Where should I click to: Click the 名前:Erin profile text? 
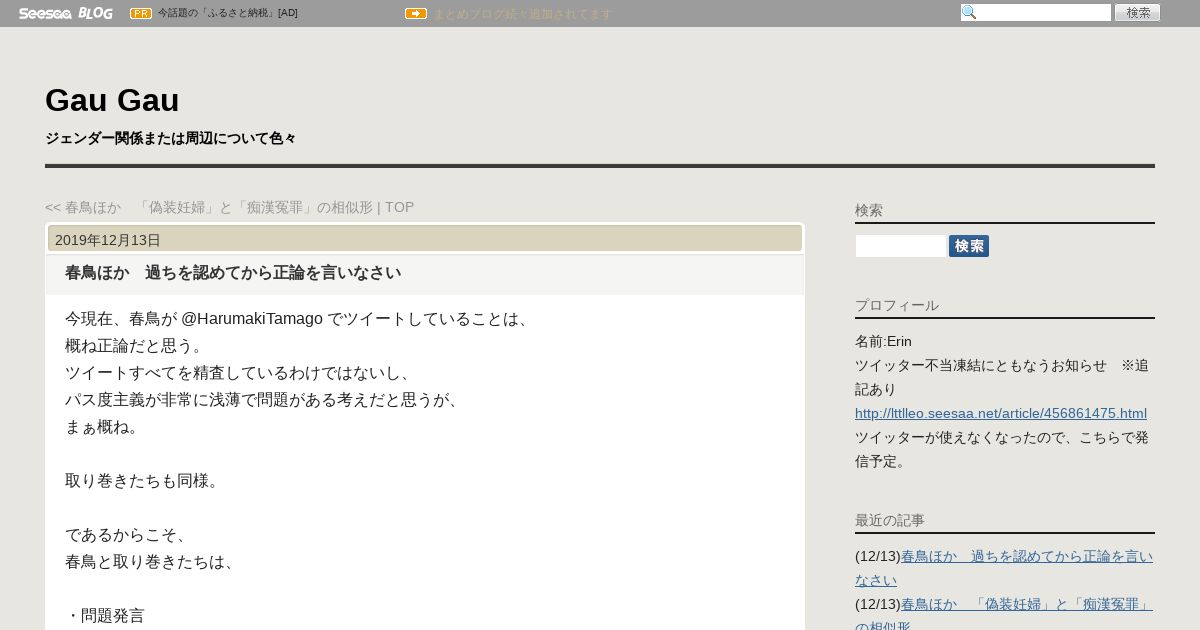point(883,341)
